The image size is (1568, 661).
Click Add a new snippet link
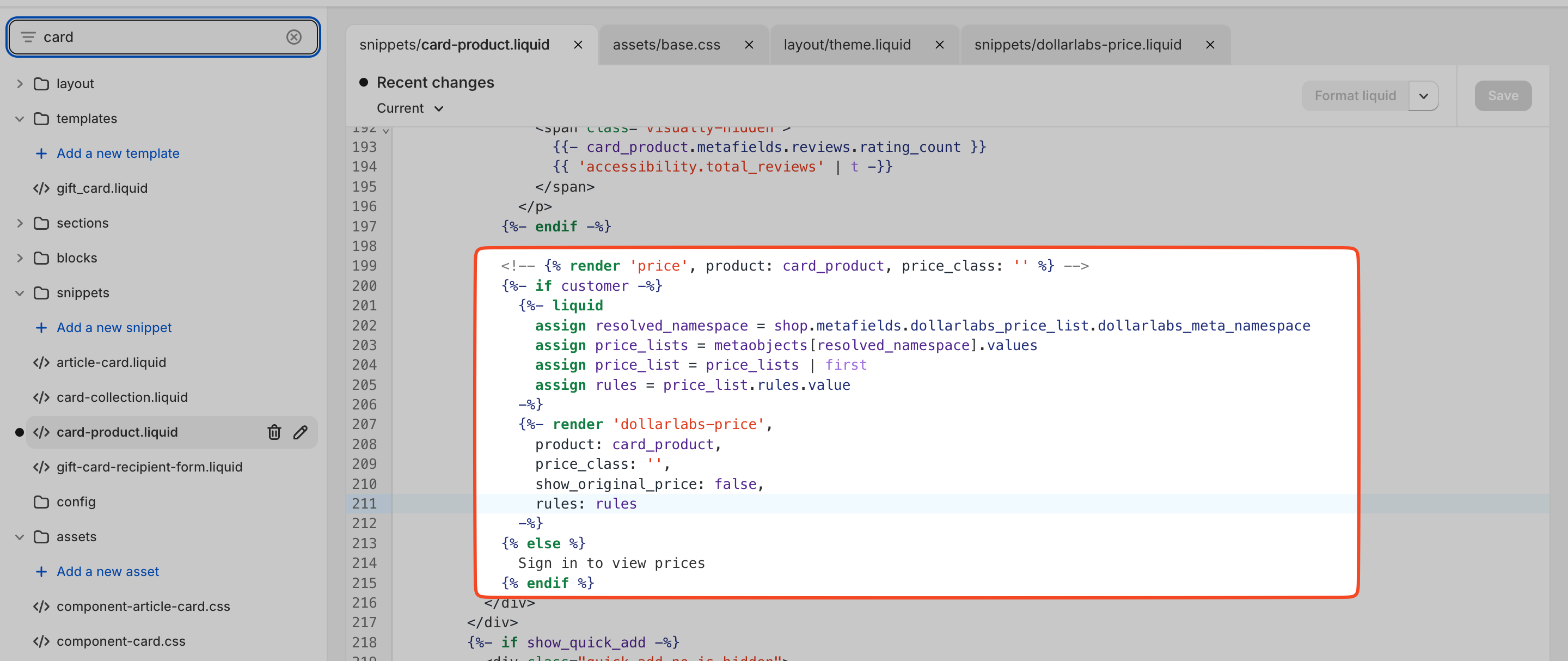coord(114,327)
